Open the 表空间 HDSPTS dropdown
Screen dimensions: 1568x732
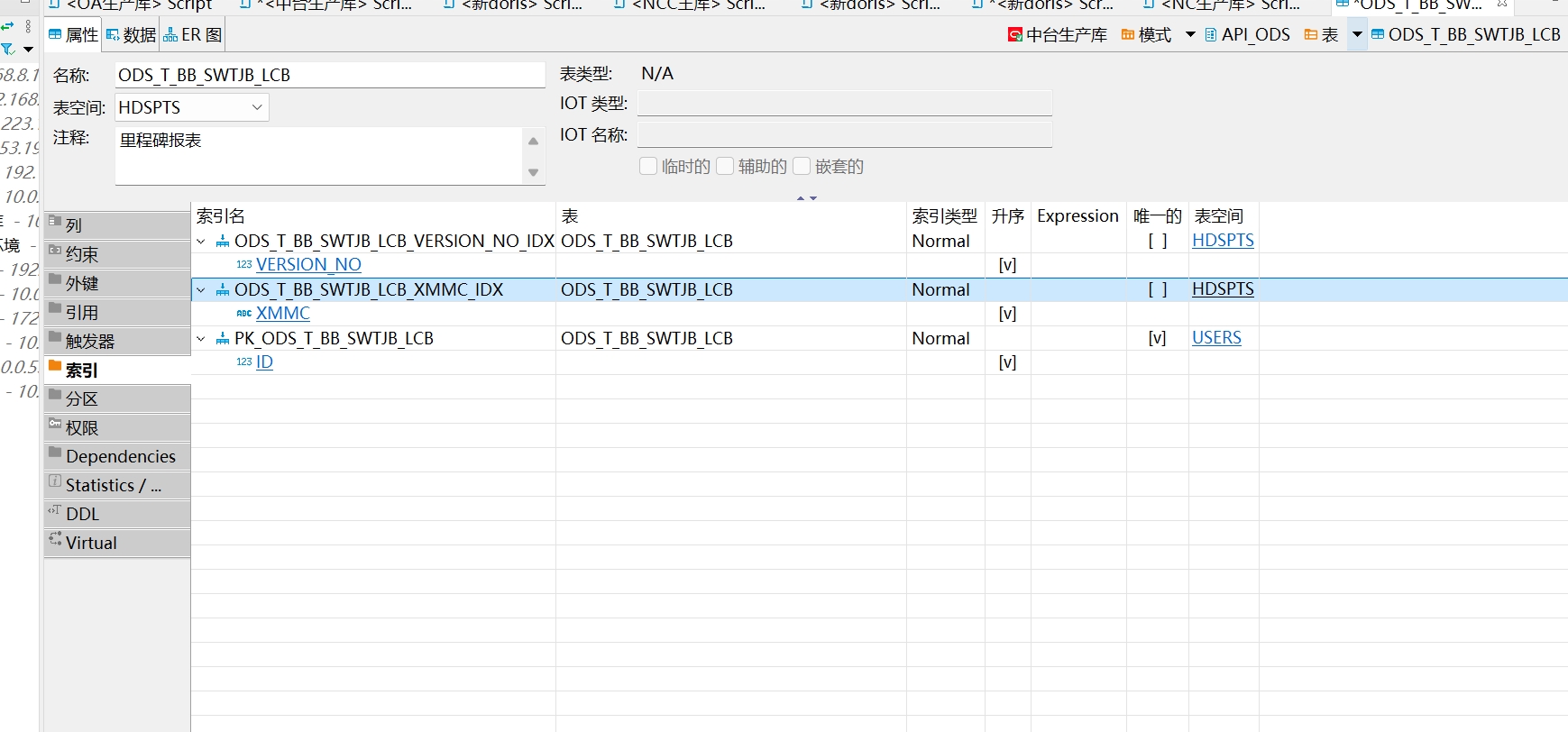click(x=257, y=107)
